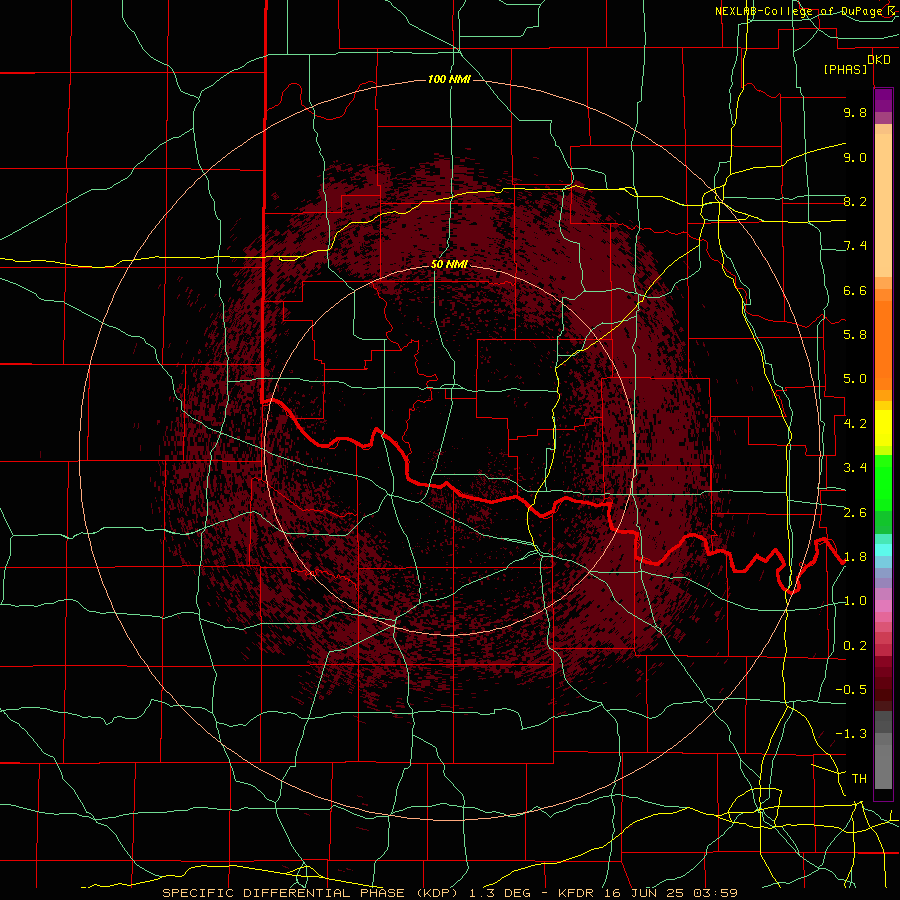The height and width of the screenshot is (900, 900).
Task: Pick the bright green color bar segment
Action: [883, 483]
